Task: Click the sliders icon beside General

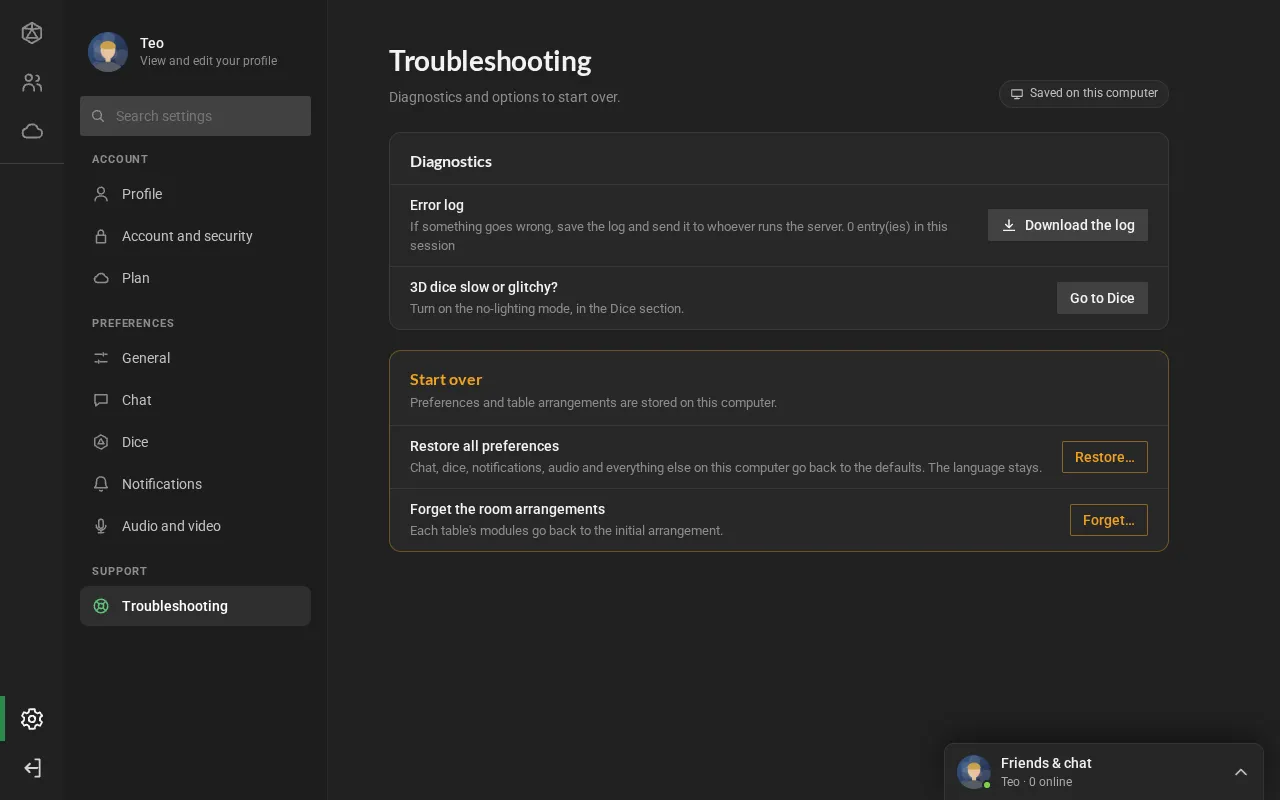Action: click(101, 358)
